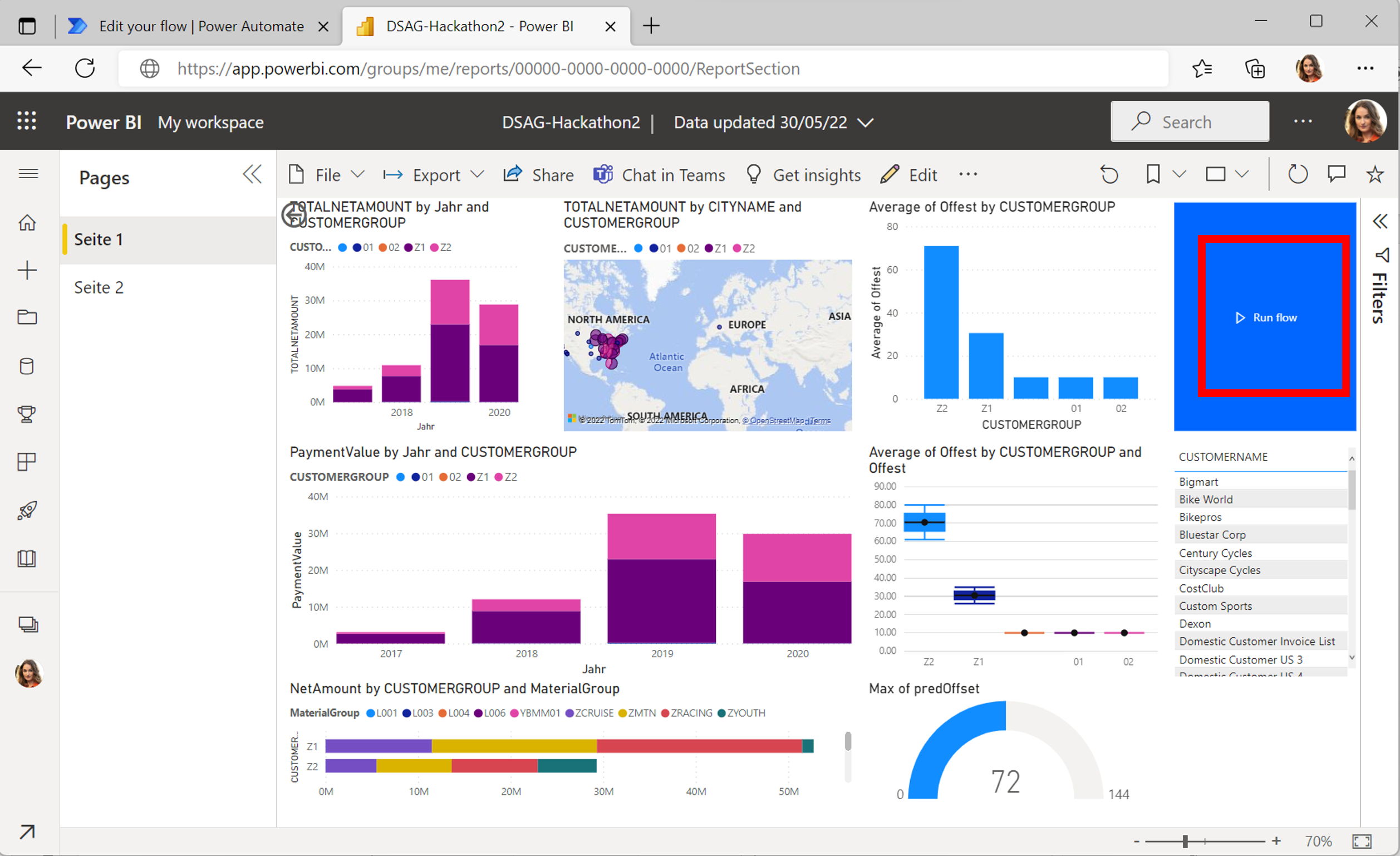The height and width of the screenshot is (856, 1400).
Task: Click the Export menu in Power BI toolbar
Action: 436,175
